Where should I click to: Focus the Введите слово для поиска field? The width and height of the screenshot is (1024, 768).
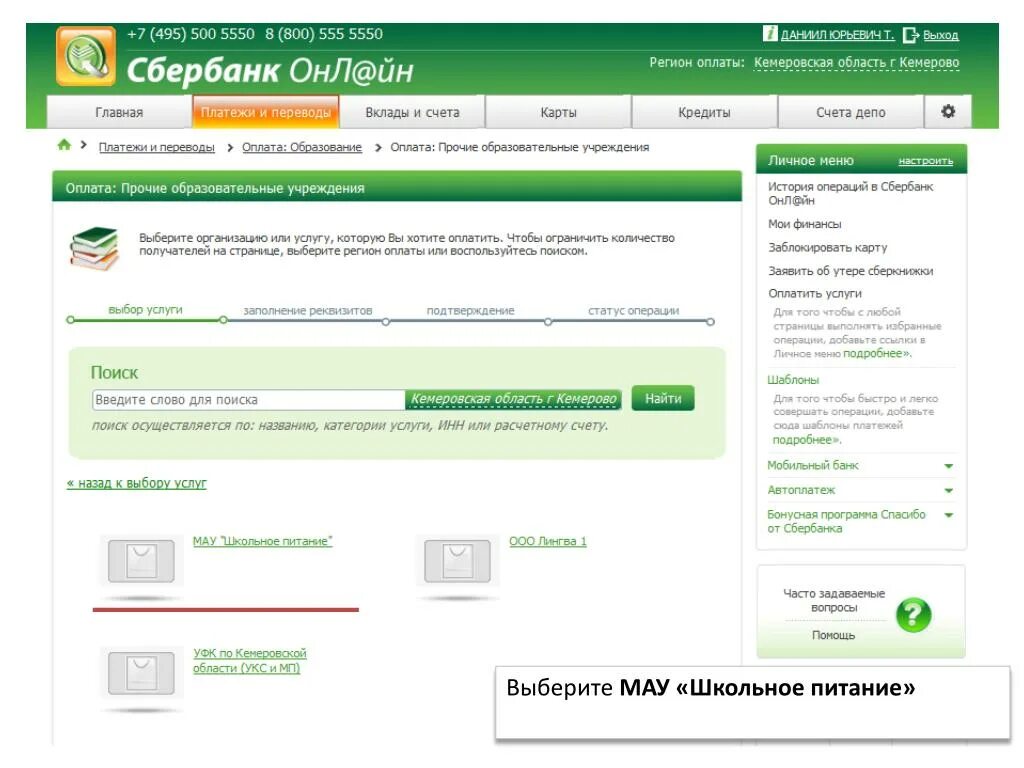pos(249,400)
